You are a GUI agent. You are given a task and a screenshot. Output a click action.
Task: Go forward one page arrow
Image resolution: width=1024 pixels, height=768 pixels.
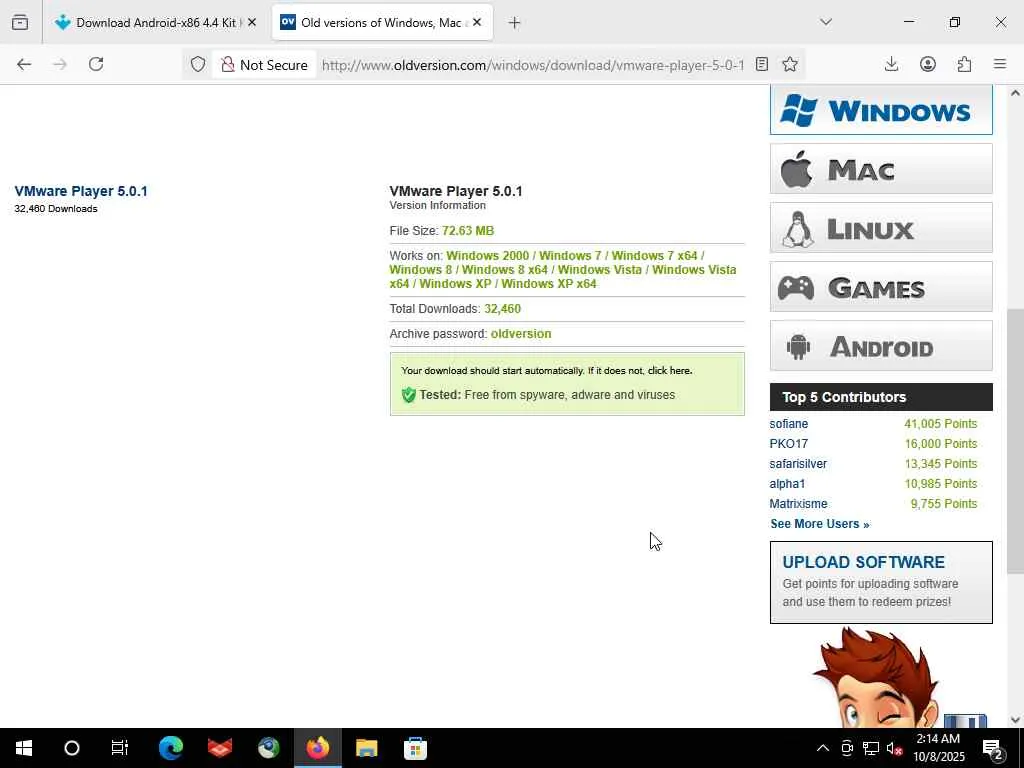(60, 64)
